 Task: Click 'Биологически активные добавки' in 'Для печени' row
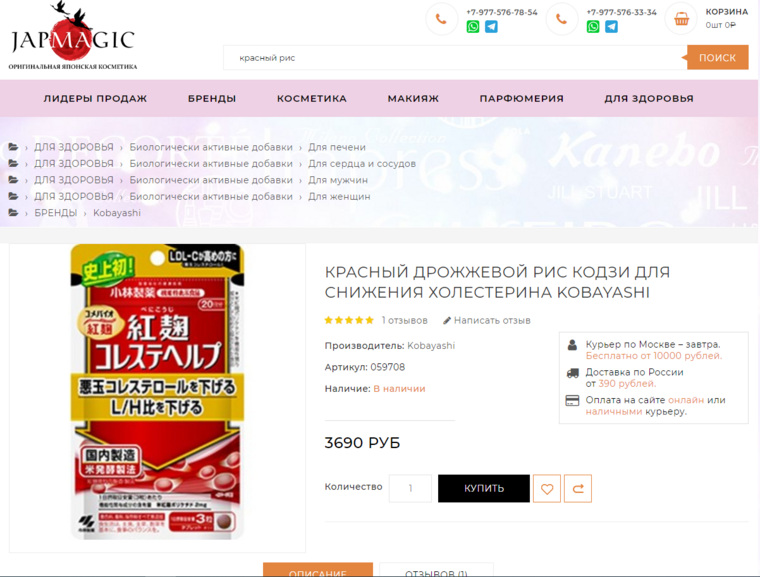211,147
